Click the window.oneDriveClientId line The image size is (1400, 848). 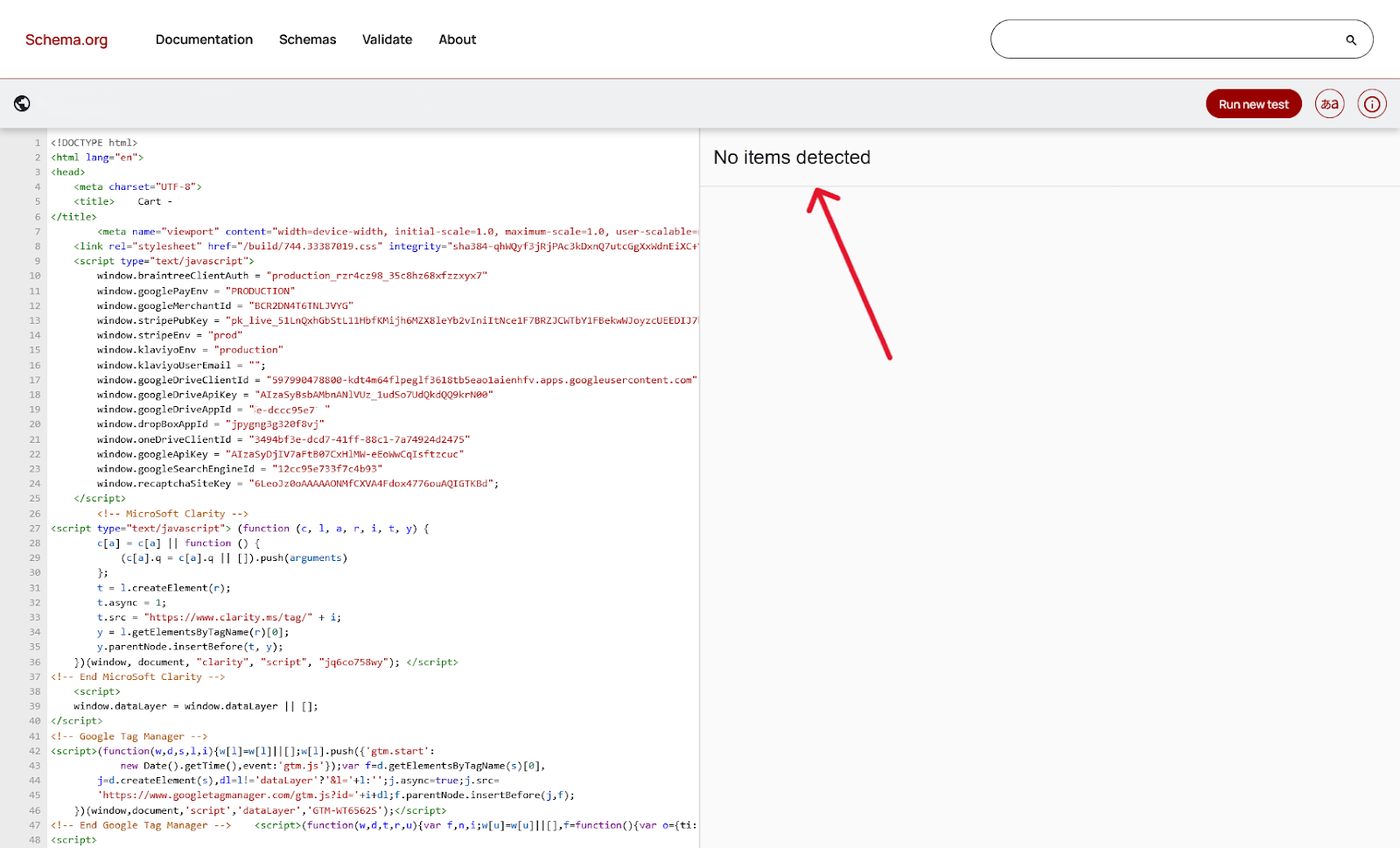click(283, 439)
